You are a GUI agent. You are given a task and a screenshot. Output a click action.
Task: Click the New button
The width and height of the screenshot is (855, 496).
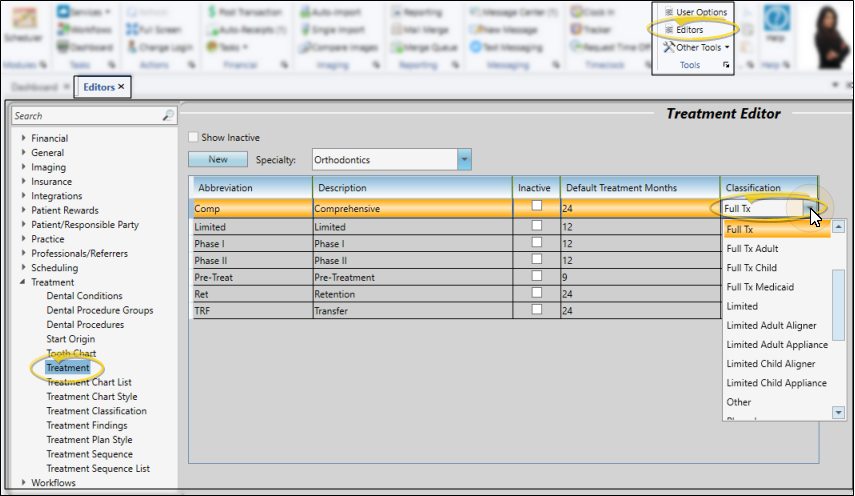pyautogui.click(x=217, y=160)
